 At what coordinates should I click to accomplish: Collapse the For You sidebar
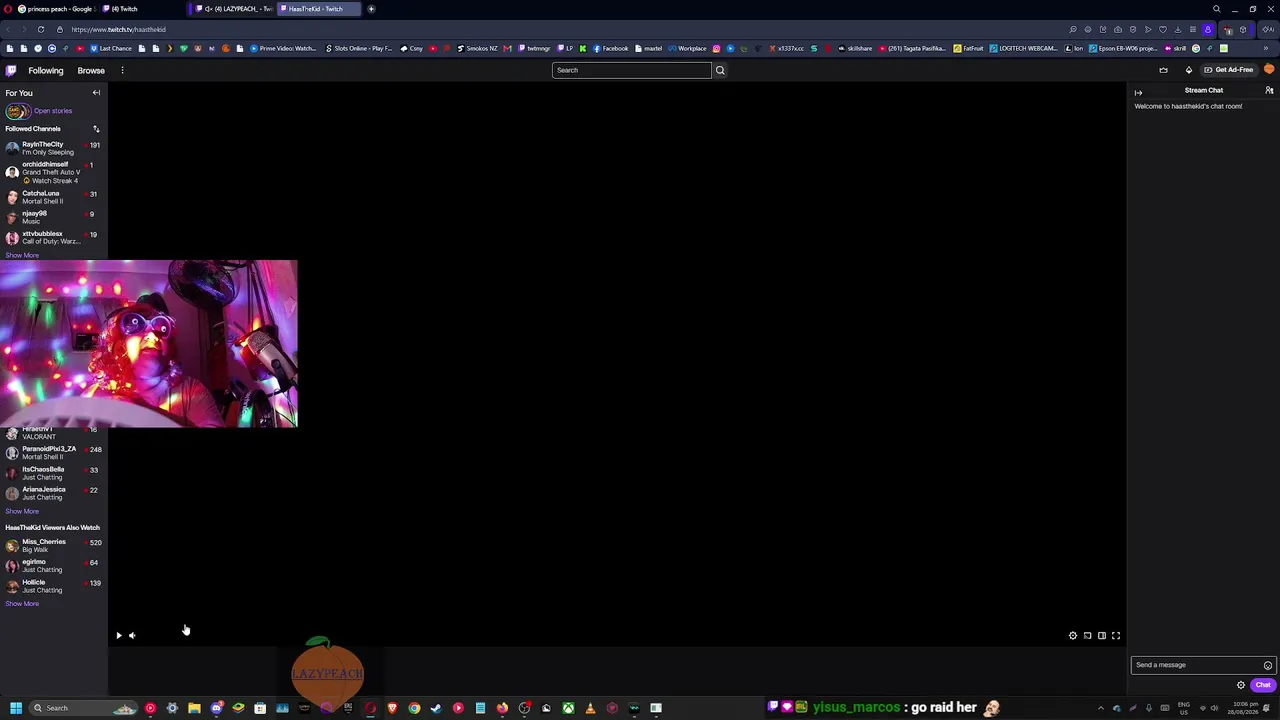click(96, 93)
